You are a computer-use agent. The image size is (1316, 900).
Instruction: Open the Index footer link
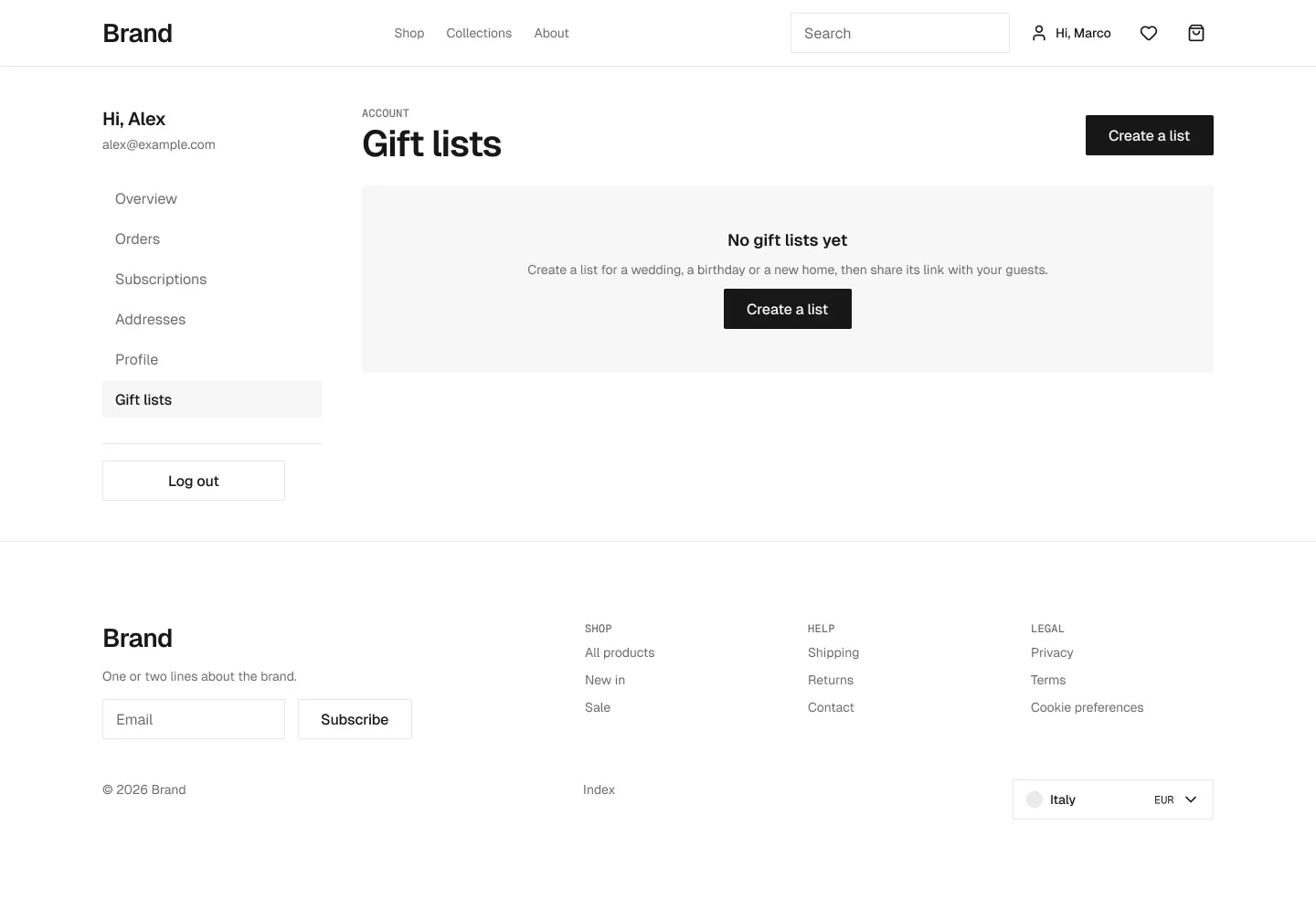point(599,789)
